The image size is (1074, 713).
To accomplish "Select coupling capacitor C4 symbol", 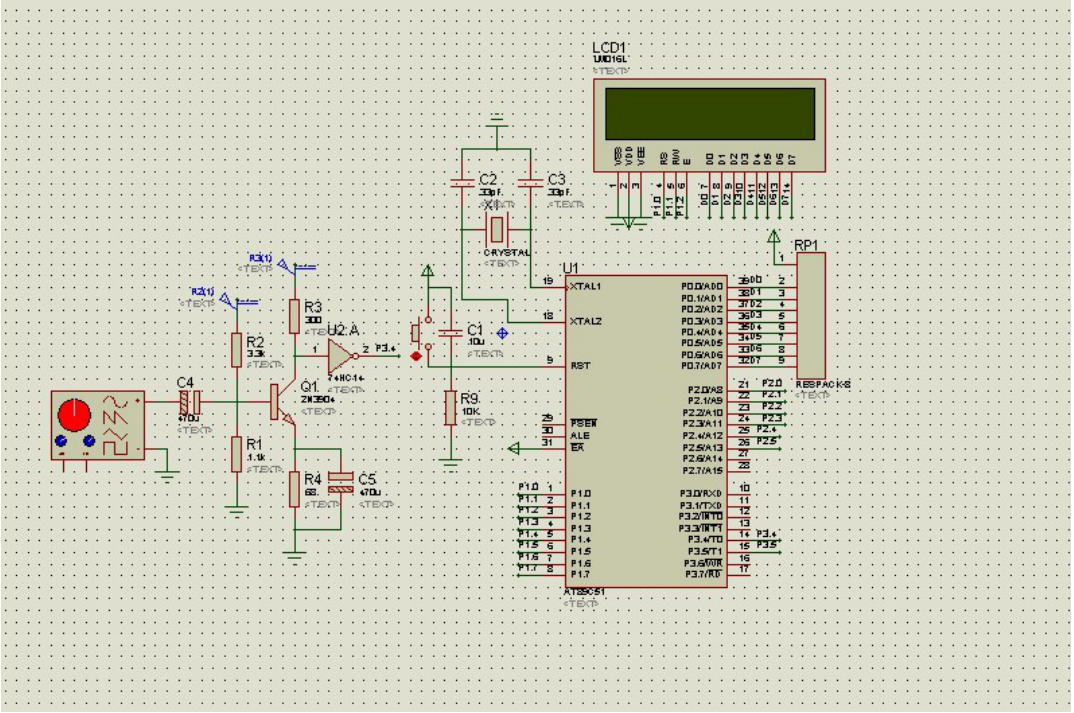I will [x=190, y=402].
